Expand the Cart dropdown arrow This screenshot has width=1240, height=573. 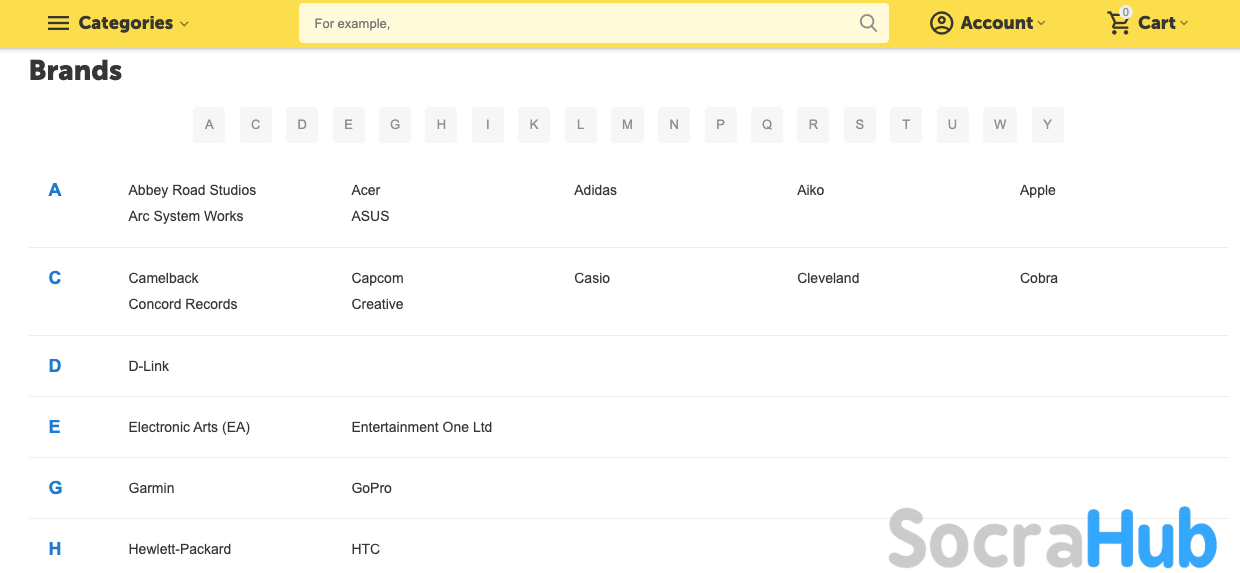click(x=1184, y=24)
